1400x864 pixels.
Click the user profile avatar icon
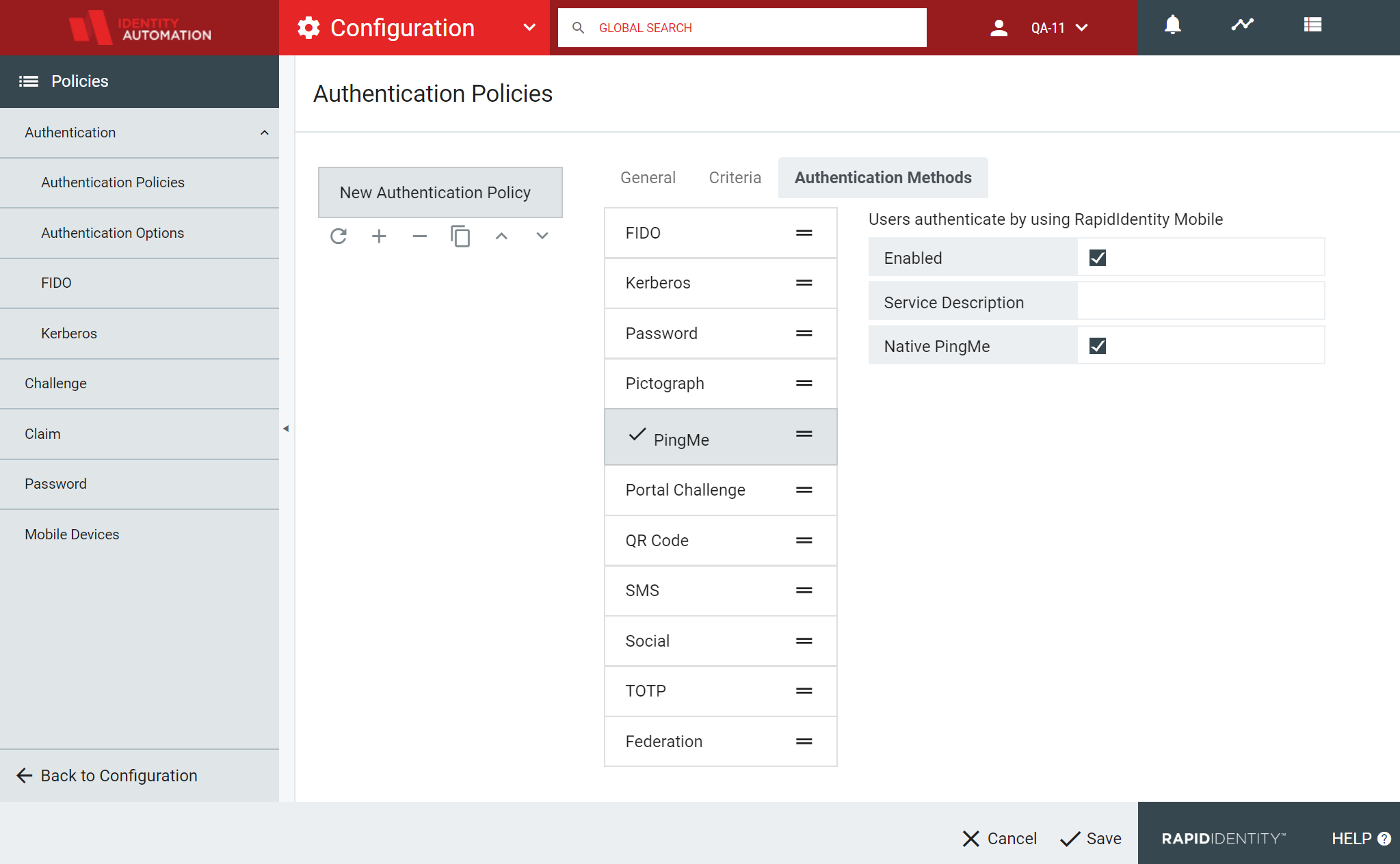999,28
